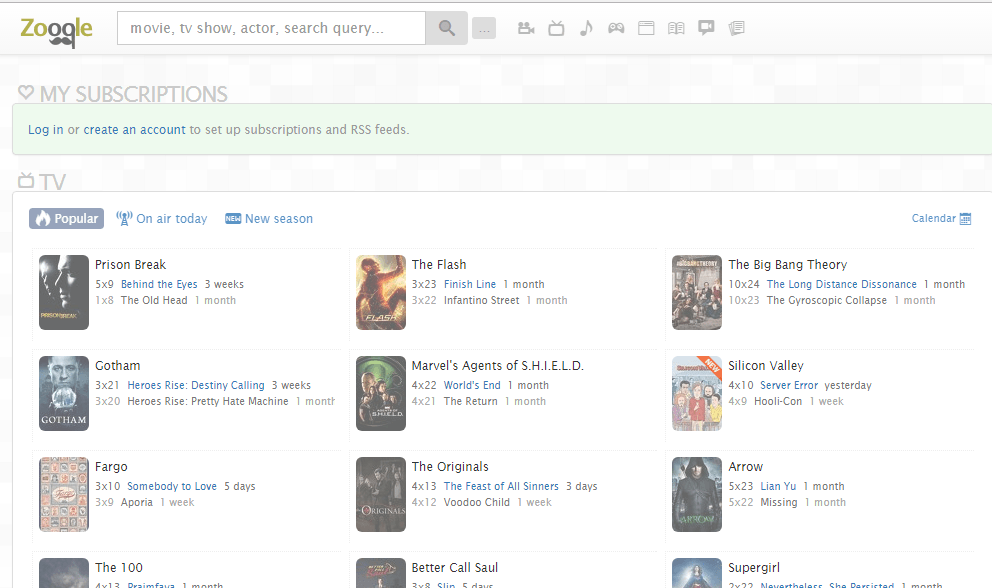The height and width of the screenshot is (588, 992).
Task: Click the Gotham poster thumbnail
Action: (x=64, y=394)
